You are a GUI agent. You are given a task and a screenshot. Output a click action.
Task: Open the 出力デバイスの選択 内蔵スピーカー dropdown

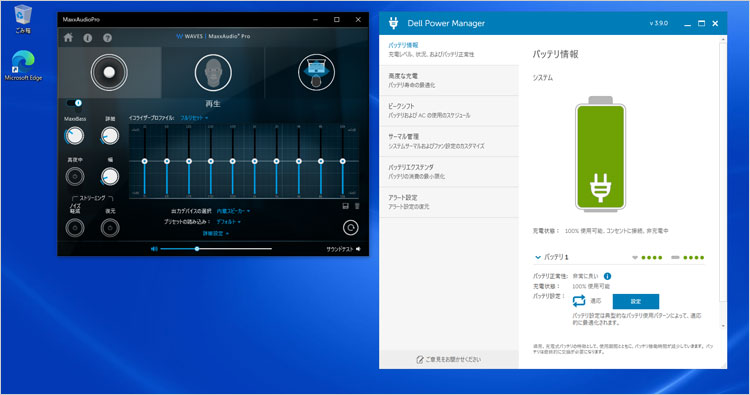click(233, 211)
